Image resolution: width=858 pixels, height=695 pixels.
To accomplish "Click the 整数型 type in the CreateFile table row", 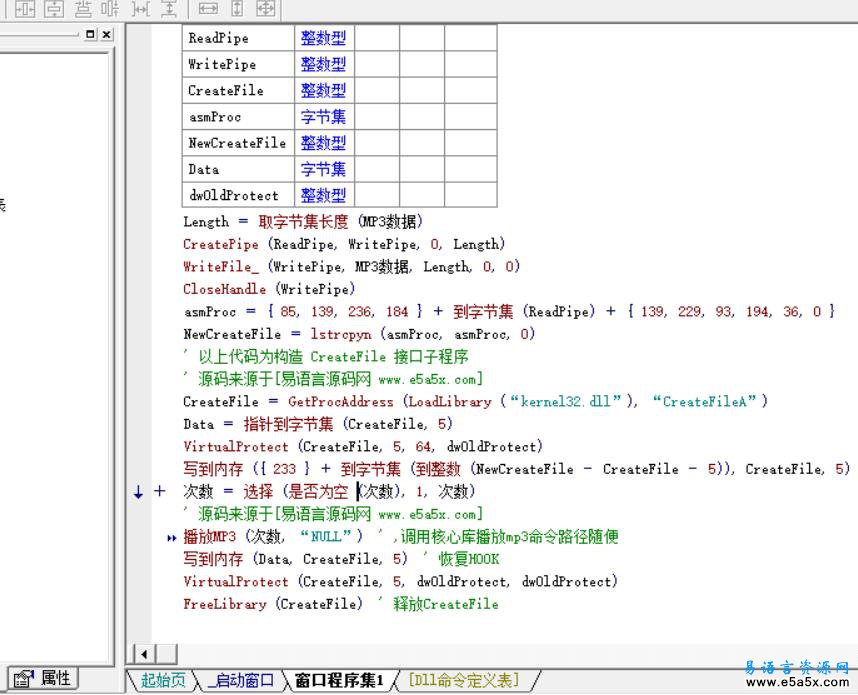I will click(323, 90).
